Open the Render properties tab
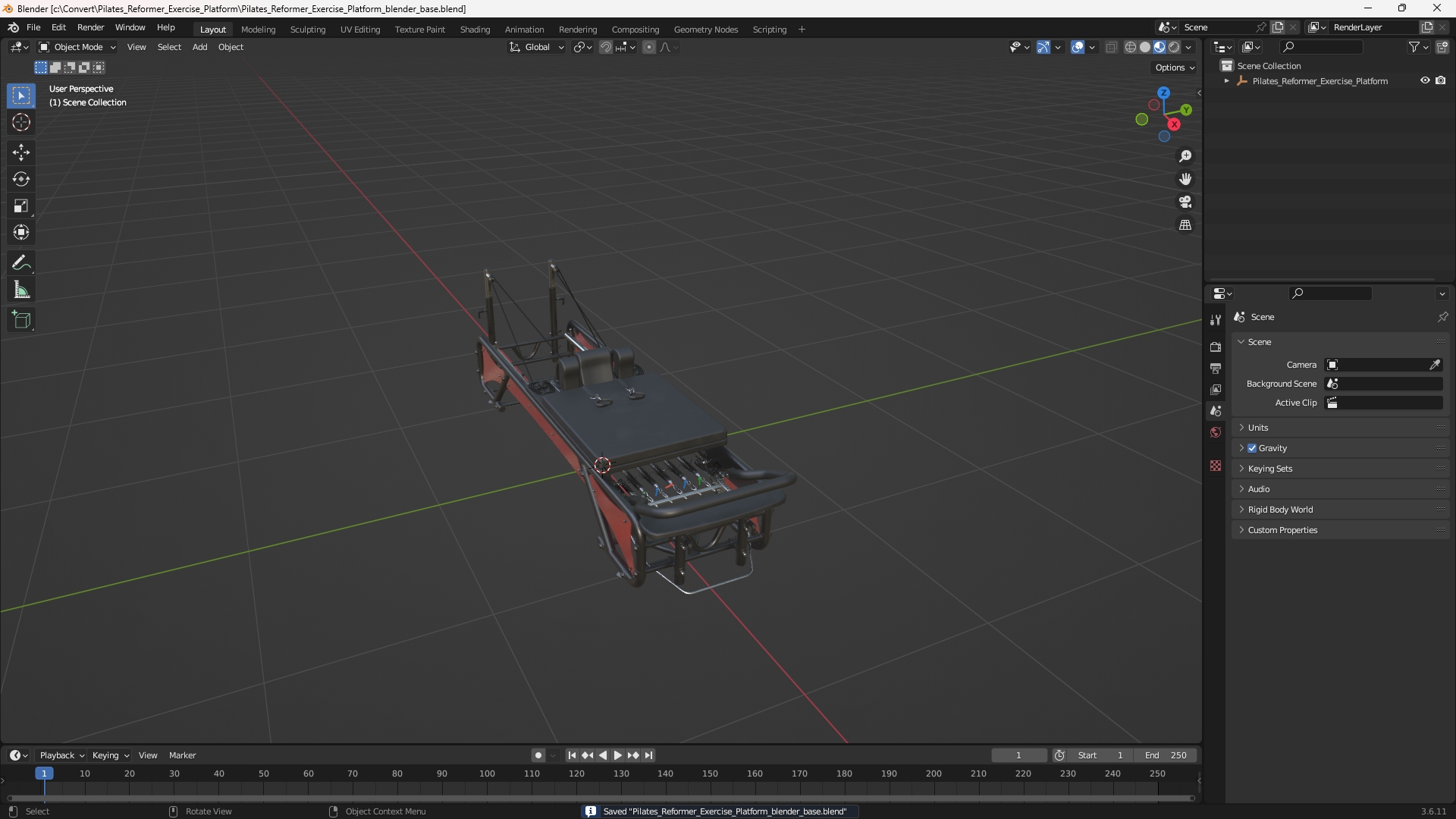The image size is (1456, 819). click(1216, 347)
